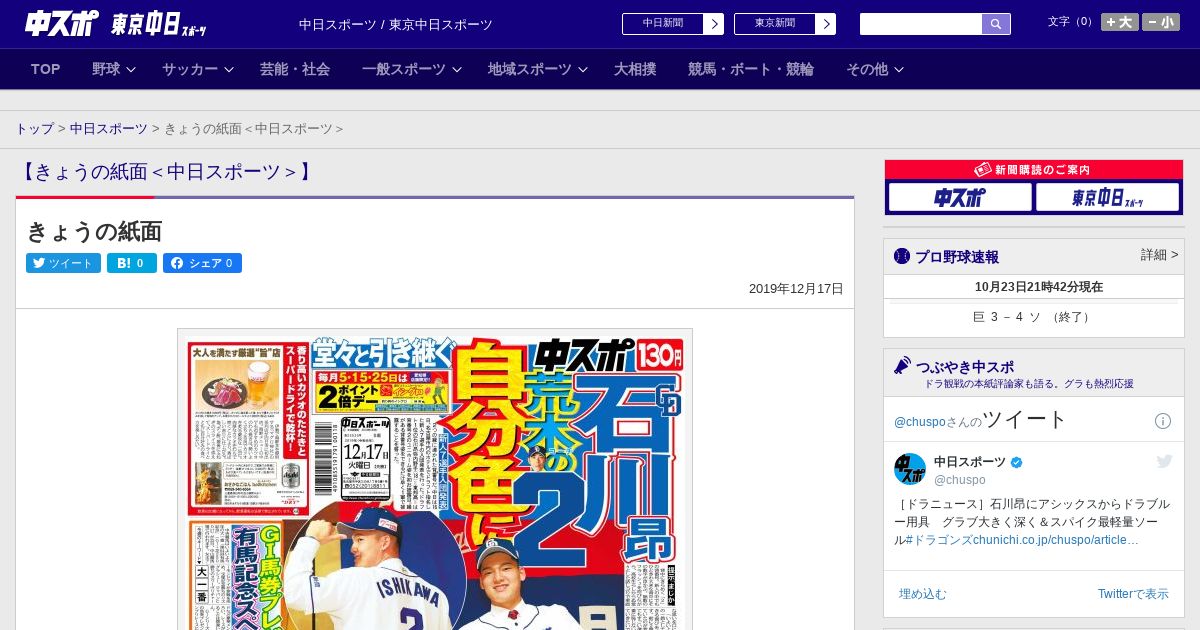Screen dimensions: 1200x630
Task: Open the 東京新聞 link button
Action: tap(774, 24)
